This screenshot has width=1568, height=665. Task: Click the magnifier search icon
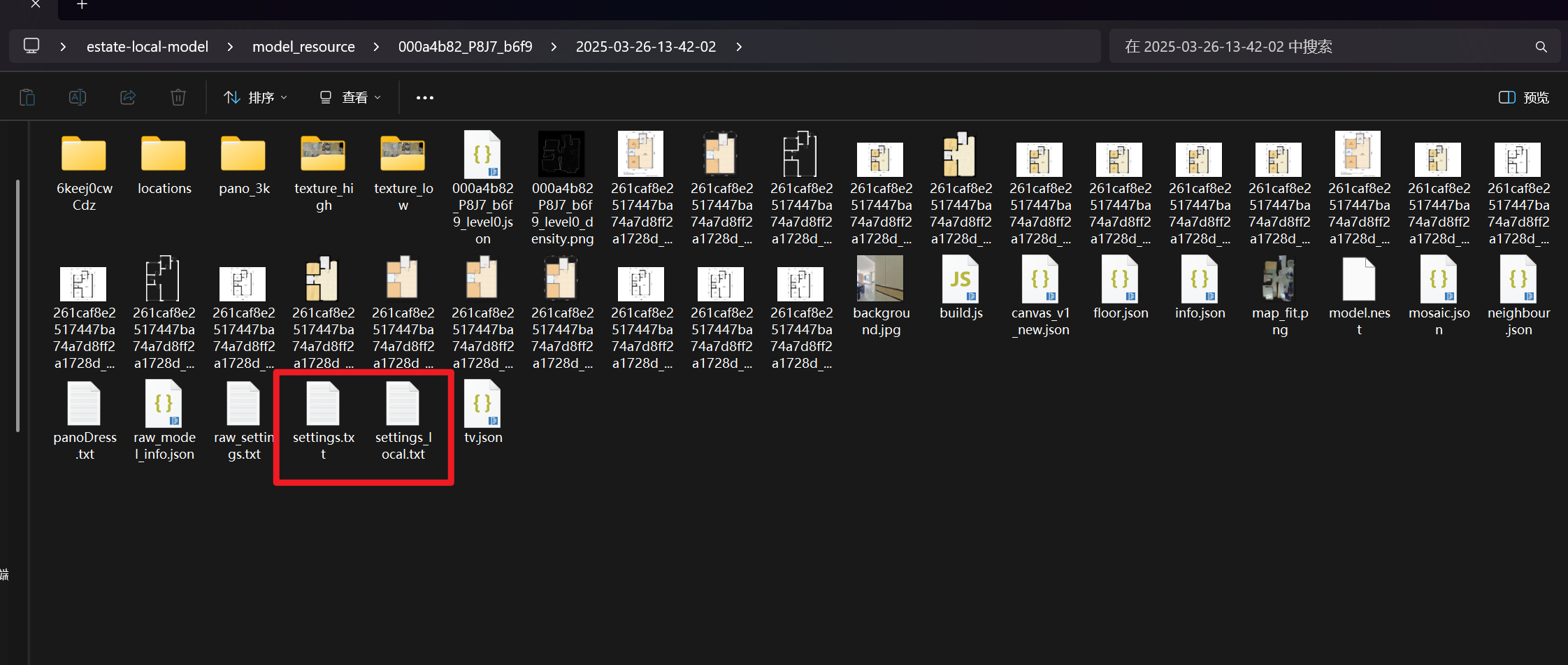click(x=1541, y=47)
